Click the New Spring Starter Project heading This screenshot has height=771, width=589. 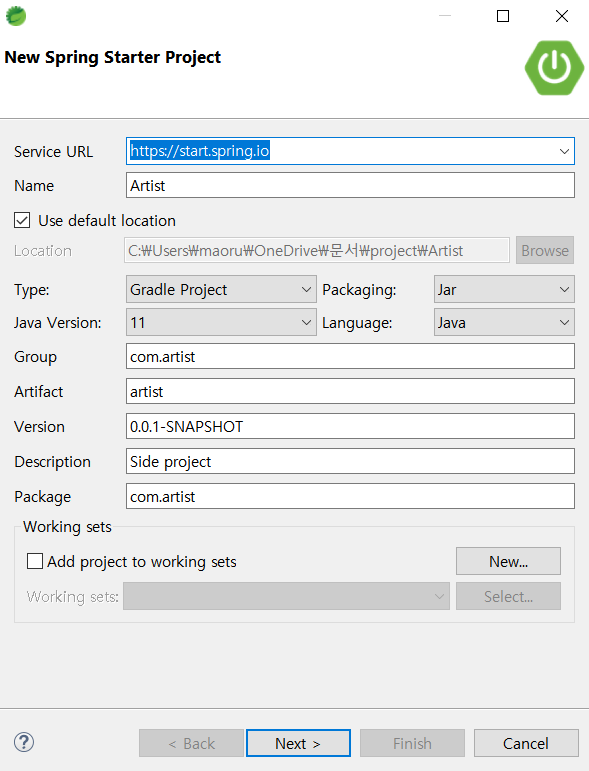pos(113,58)
